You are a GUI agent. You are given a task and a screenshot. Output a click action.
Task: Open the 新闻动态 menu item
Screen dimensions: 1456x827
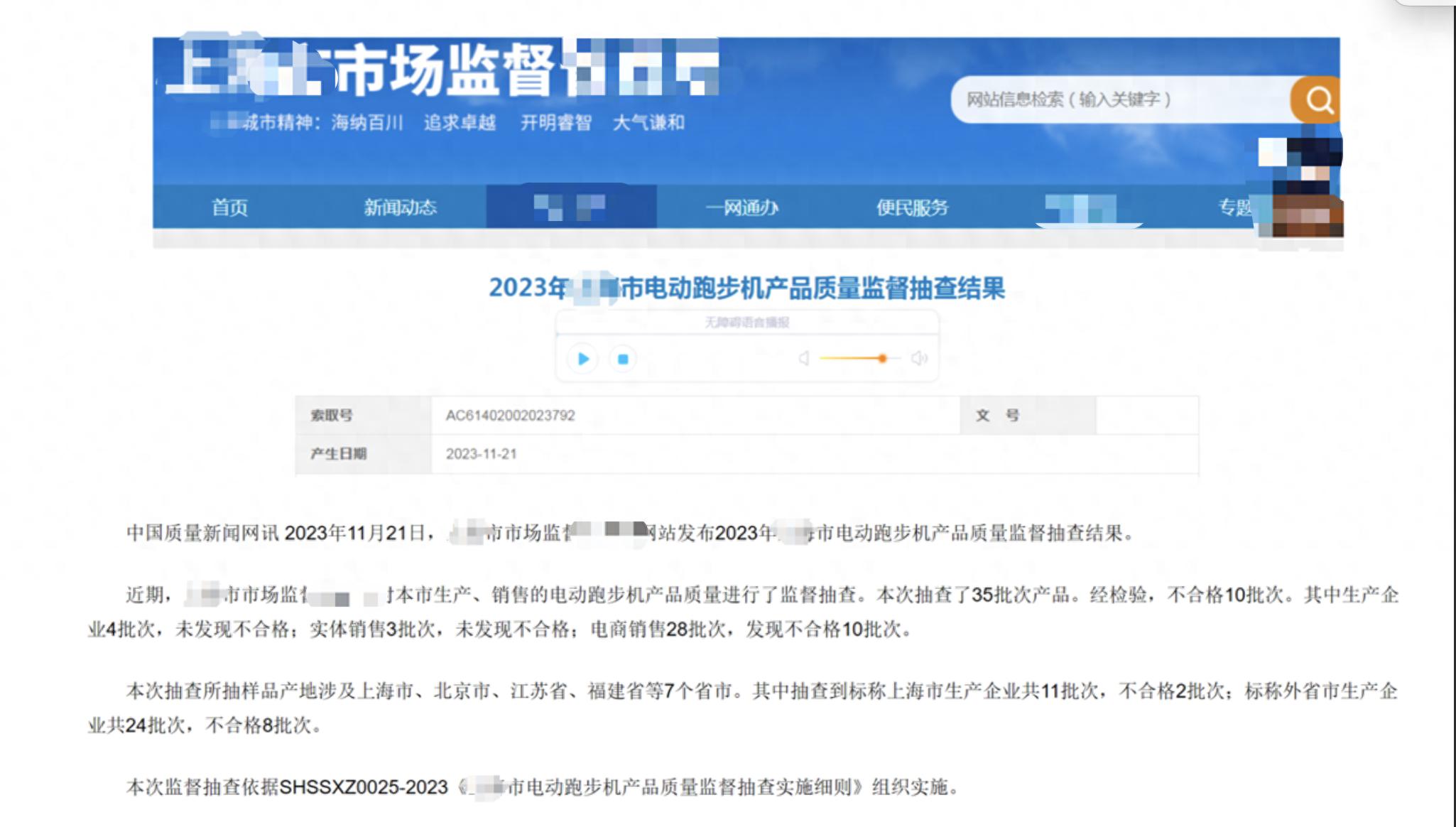coord(401,208)
